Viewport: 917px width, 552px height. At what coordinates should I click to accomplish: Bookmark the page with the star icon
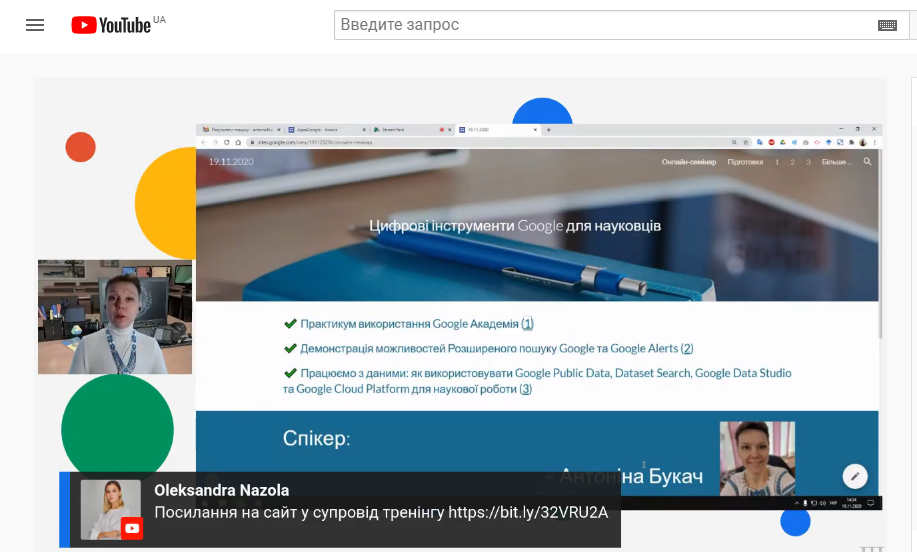[746, 142]
